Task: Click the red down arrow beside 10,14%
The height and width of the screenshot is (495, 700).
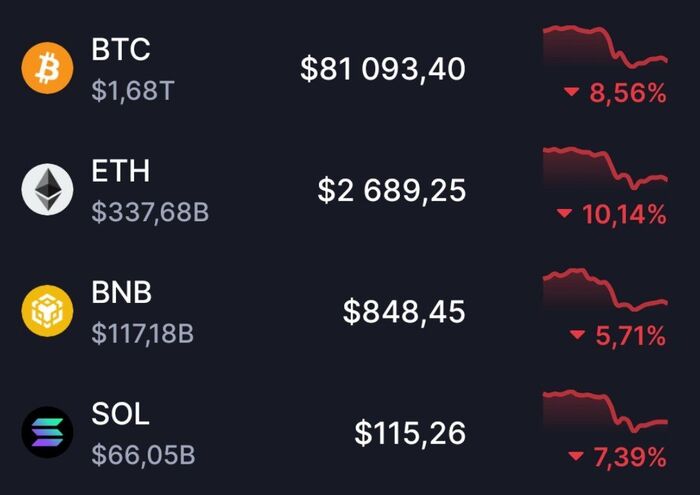Action: (x=564, y=214)
